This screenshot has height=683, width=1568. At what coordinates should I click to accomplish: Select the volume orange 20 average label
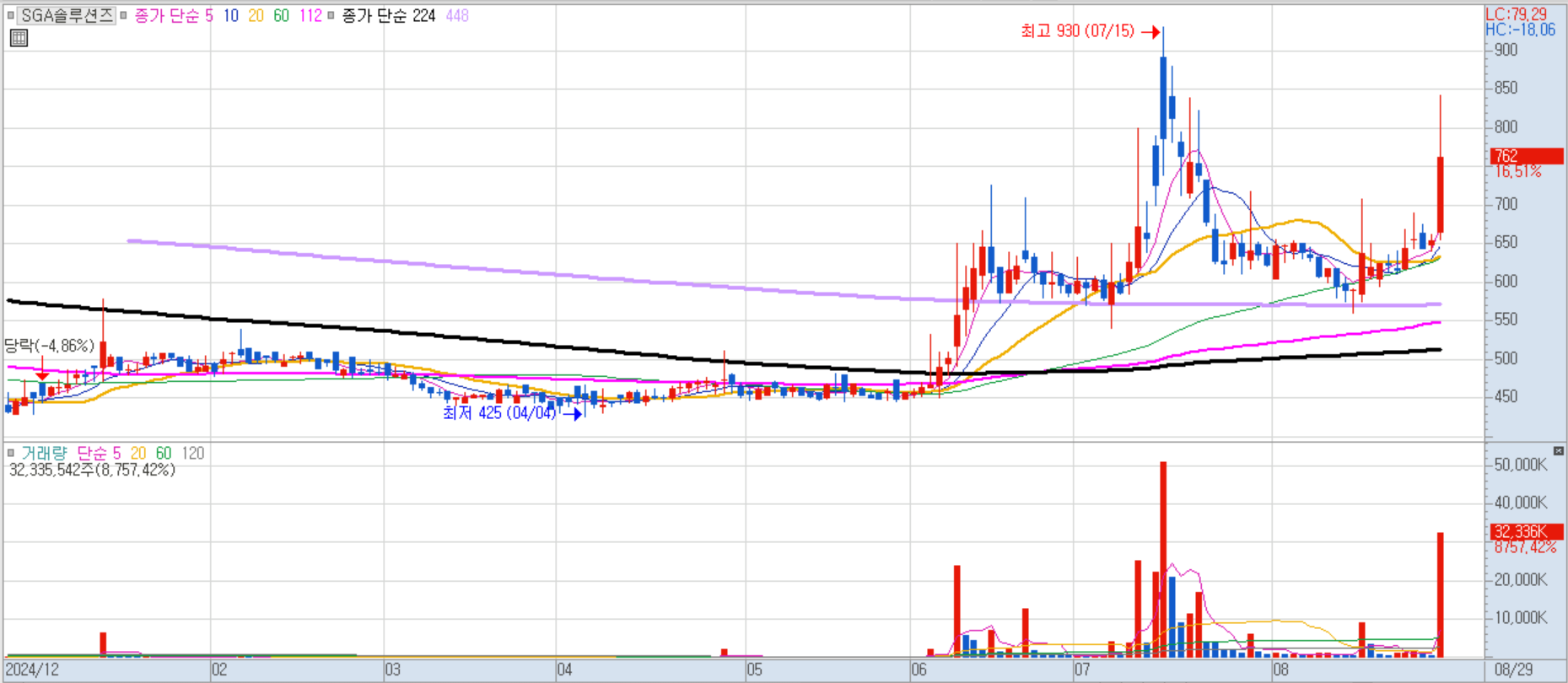[x=138, y=453]
